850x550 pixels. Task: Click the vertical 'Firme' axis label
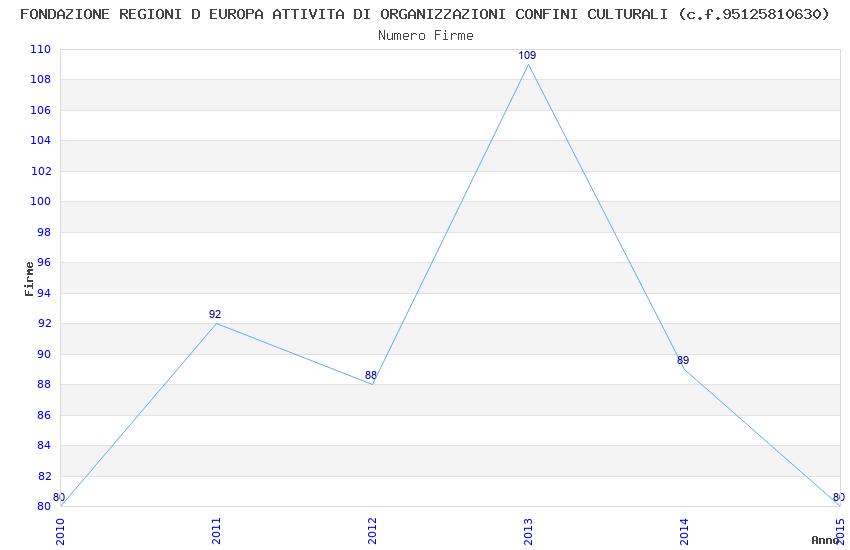tap(29, 279)
